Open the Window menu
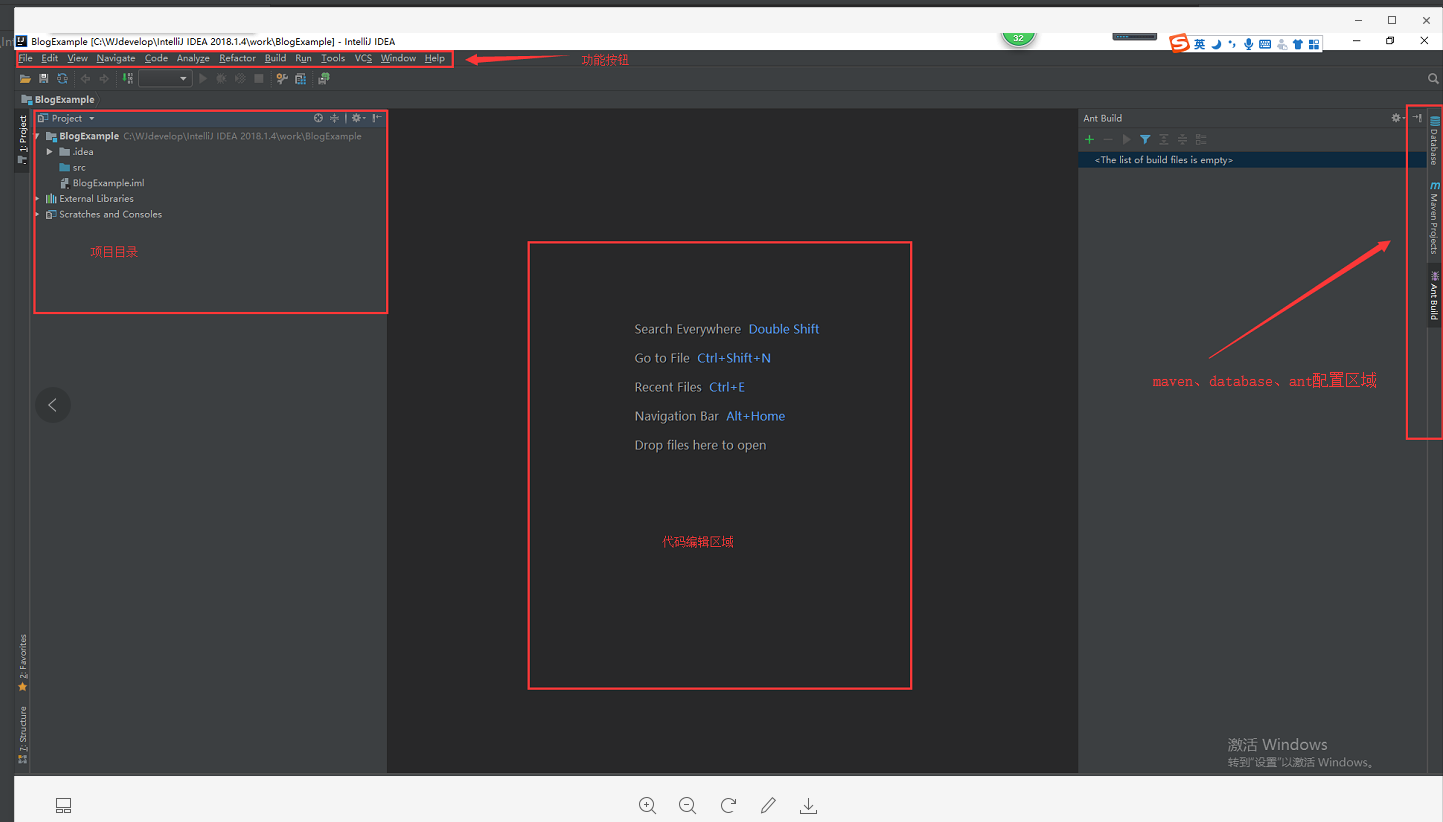Image resolution: width=1443 pixels, height=822 pixels. [398, 58]
